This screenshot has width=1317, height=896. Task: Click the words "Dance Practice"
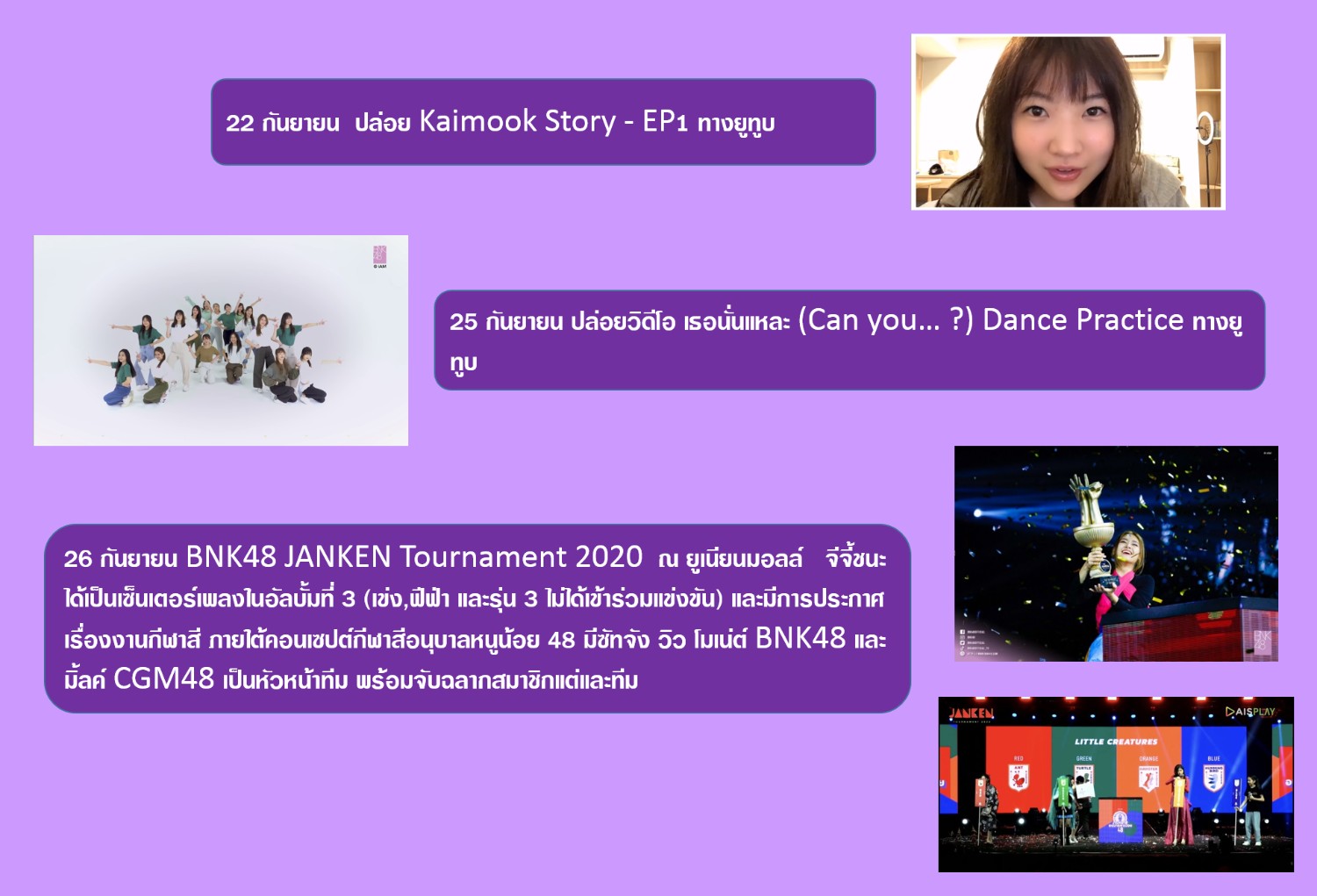pos(1083,320)
